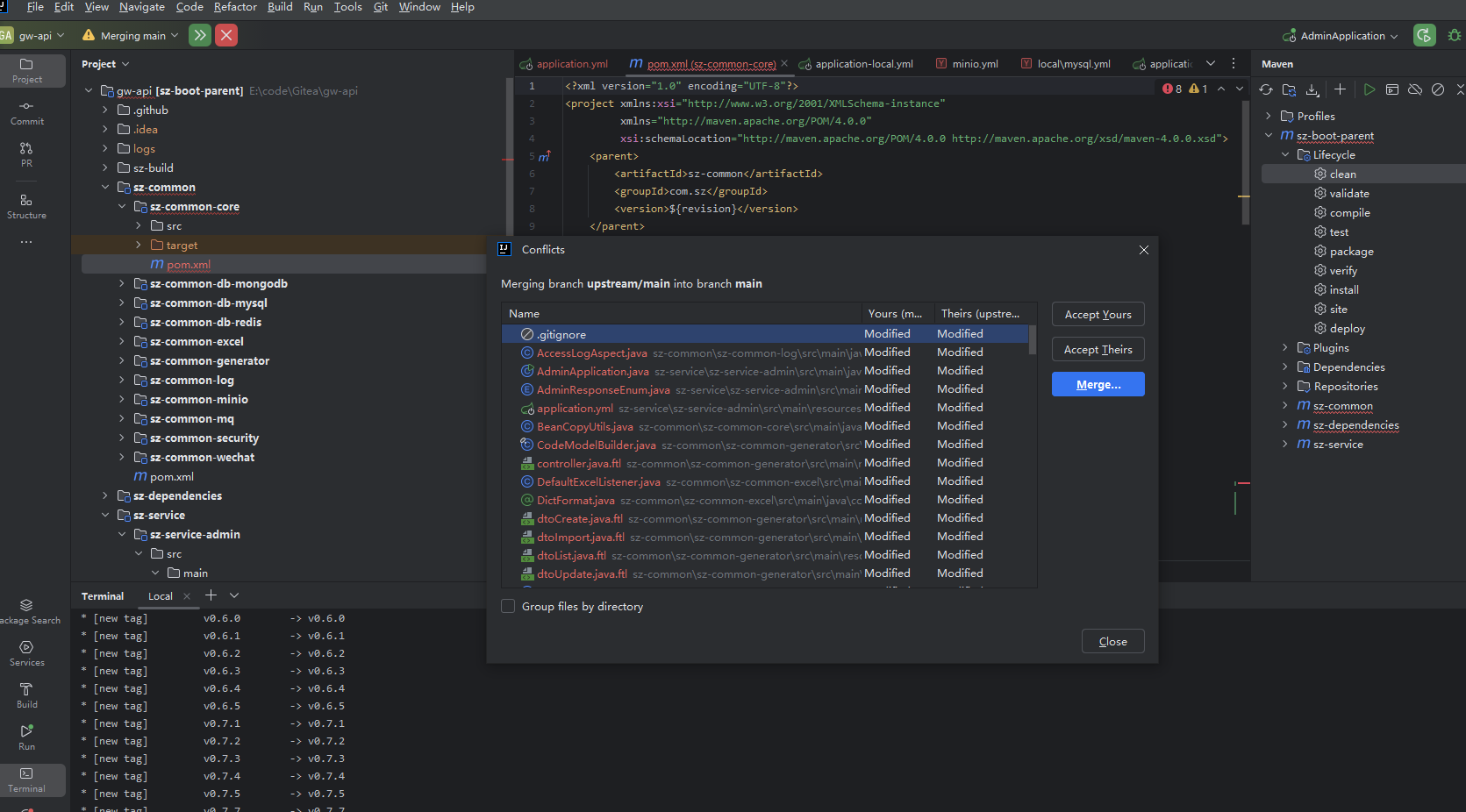Image resolution: width=1466 pixels, height=812 pixels.
Task: Open the Terminal tool window button
Action: (26, 780)
